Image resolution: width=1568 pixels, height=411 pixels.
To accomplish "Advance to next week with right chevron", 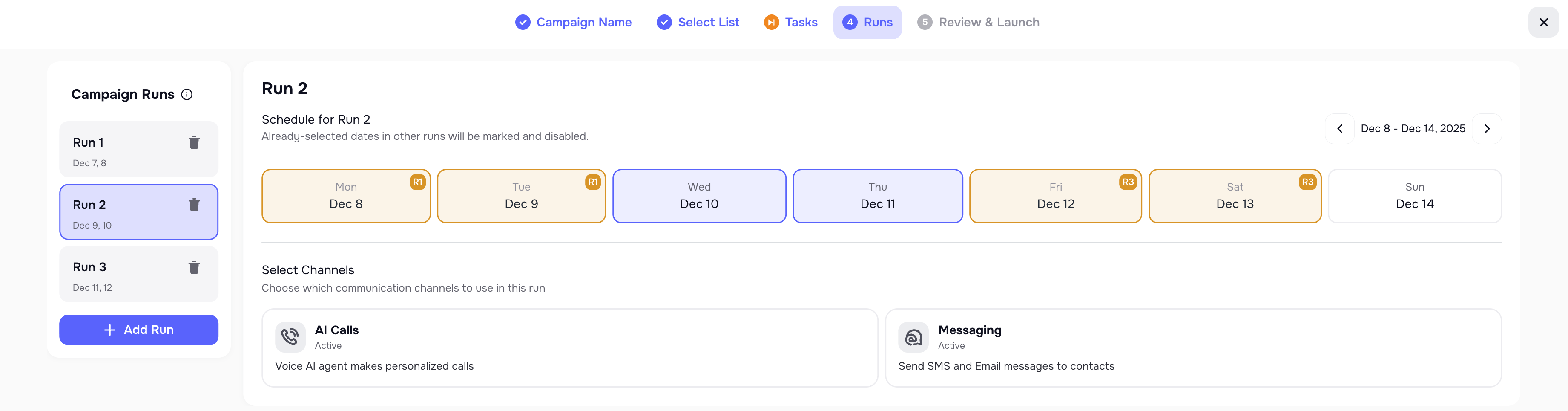I will (x=1486, y=129).
